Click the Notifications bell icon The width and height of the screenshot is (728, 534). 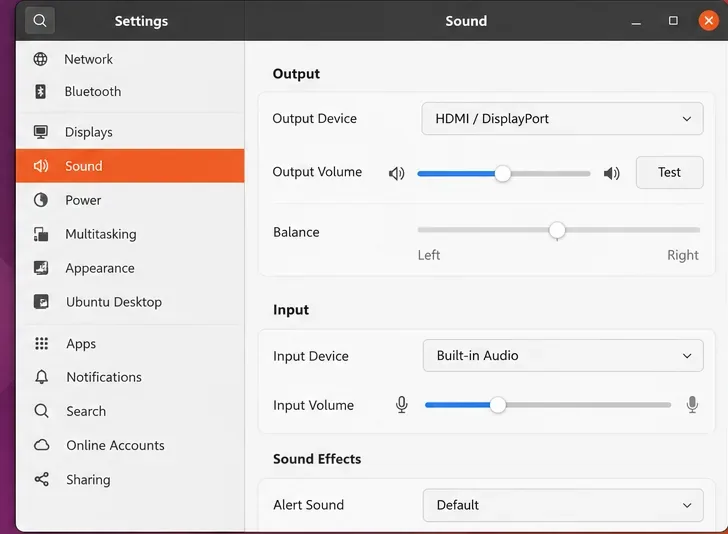[x=41, y=377]
